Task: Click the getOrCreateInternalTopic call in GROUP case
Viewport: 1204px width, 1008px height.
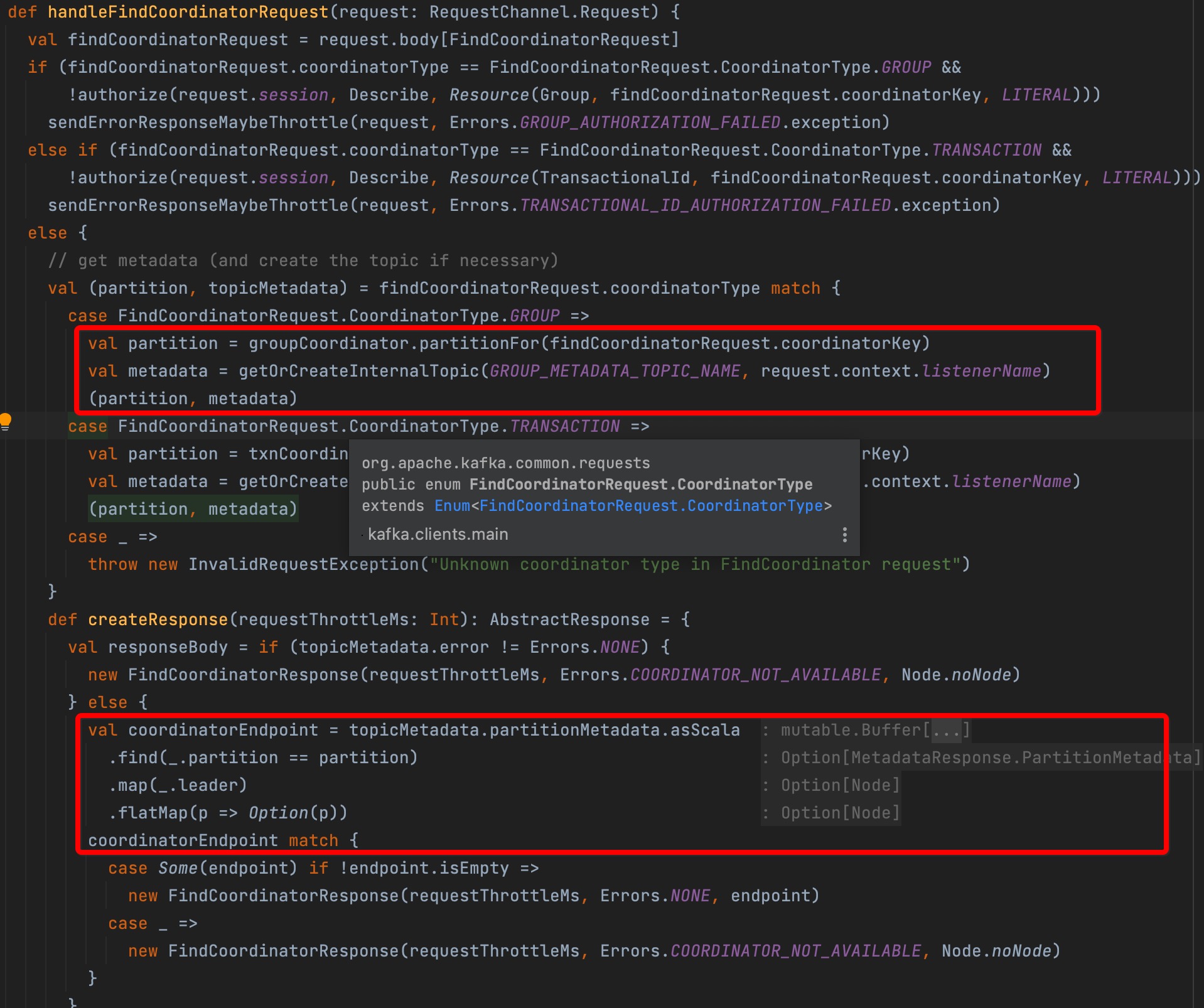Action: (x=358, y=371)
